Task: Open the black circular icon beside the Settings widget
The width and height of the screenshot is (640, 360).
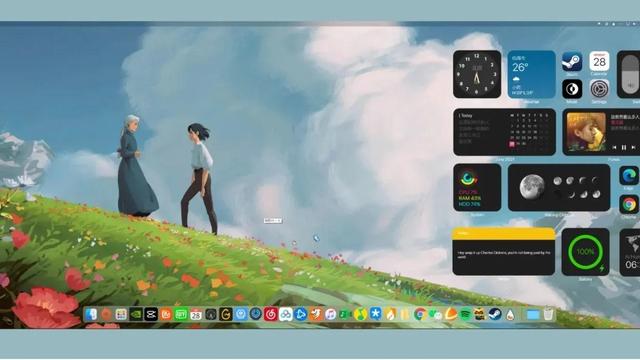Action: [x=572, y=89]
